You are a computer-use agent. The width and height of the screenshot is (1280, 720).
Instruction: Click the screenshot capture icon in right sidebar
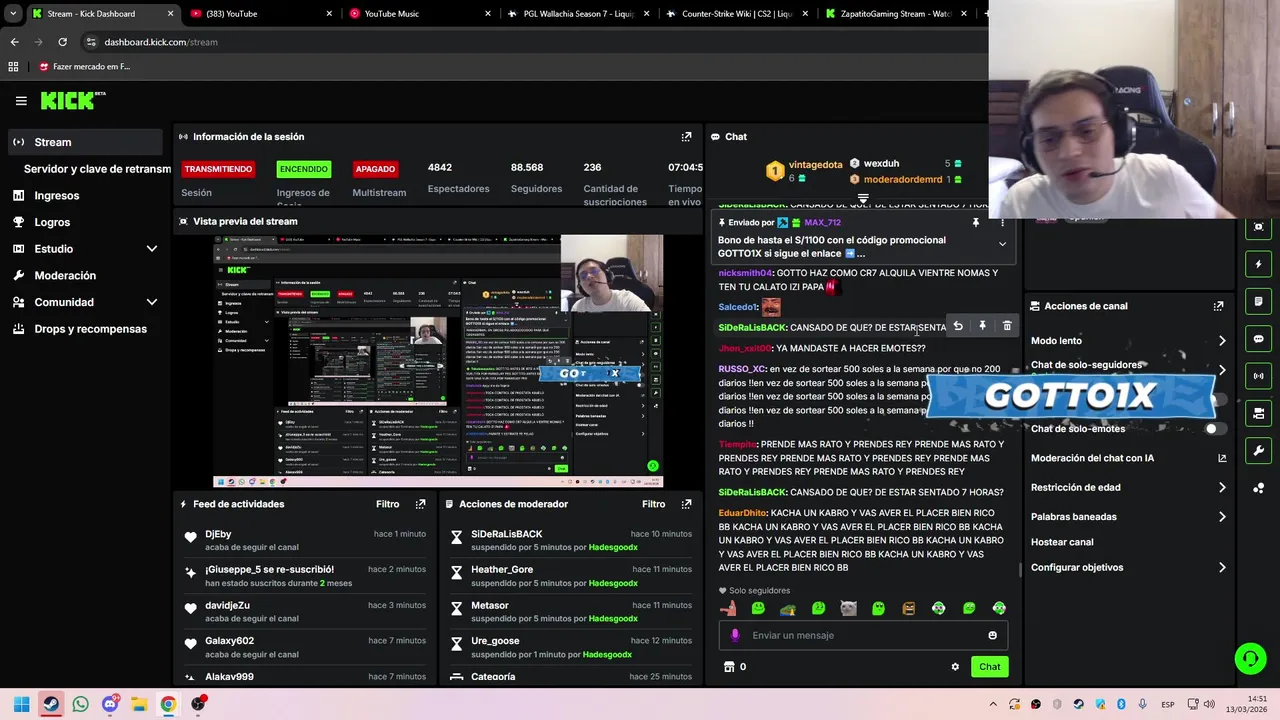click(1258, 227)
